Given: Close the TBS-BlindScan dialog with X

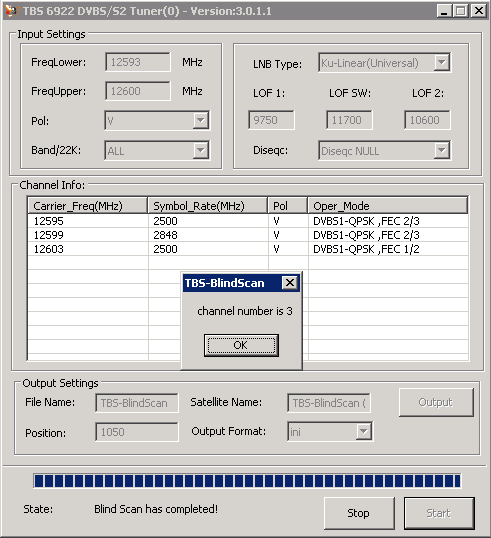Looking at the screenshot, I should (x=290, y=283).
